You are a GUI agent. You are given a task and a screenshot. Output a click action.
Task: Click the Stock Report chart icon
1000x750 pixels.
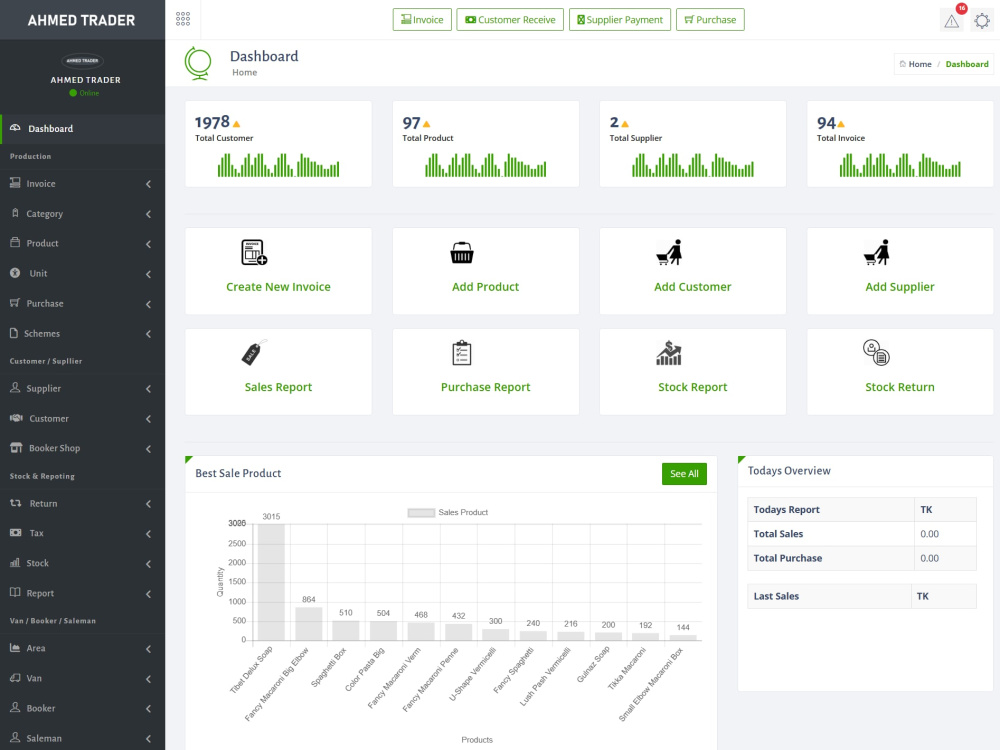point(669,353)
